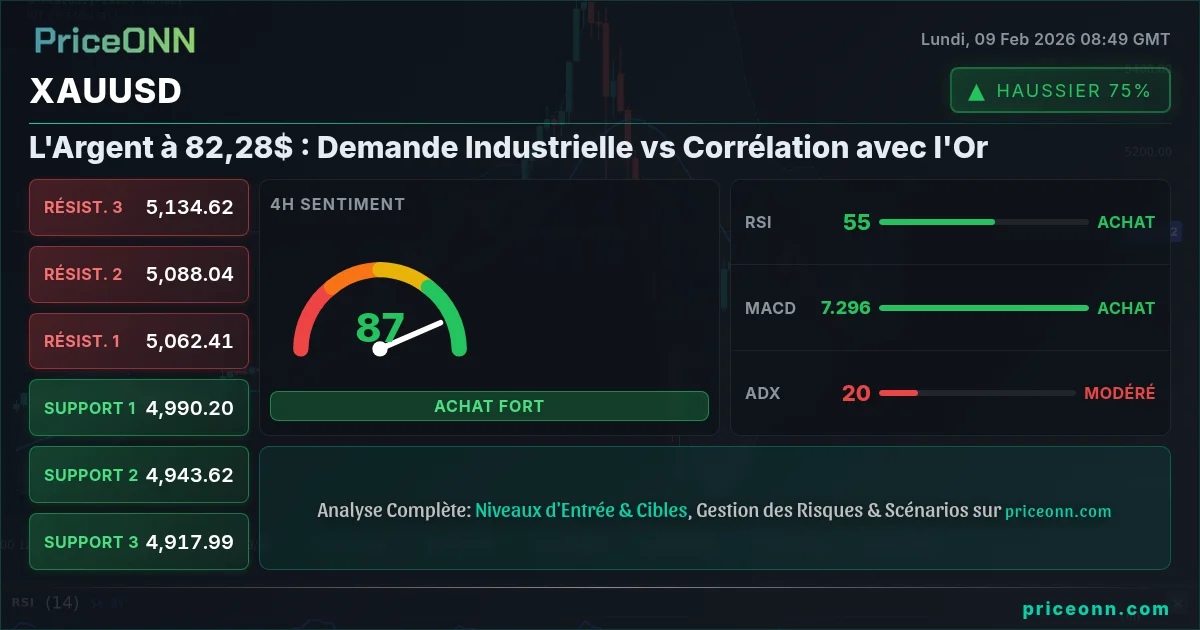This screenshot has width=1200, height=630.
Task: Click the Résist. 1 level 5,062.41
Action: 139,341
